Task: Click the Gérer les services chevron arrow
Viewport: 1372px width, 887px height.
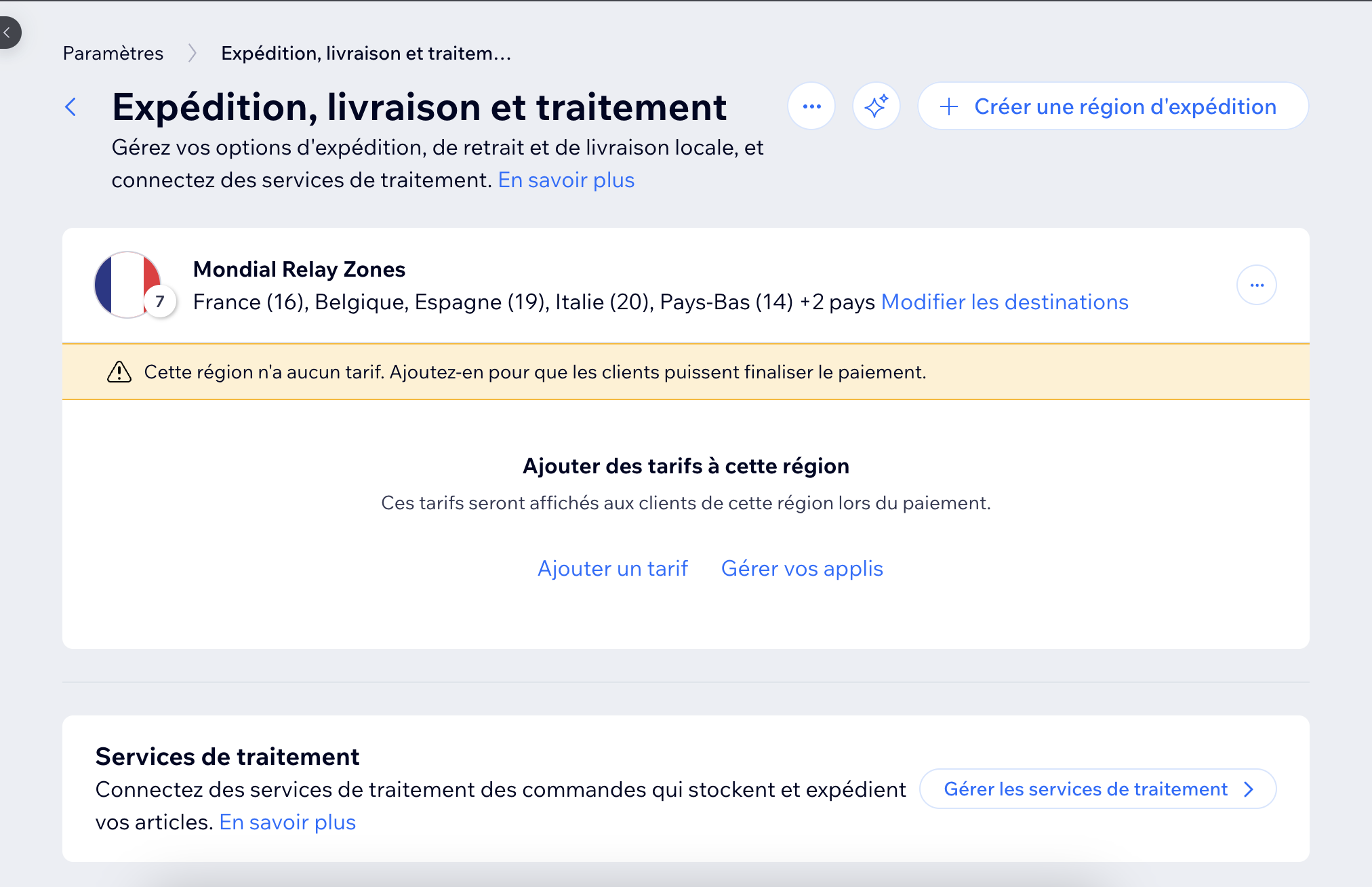Action: coord(1249,789)
